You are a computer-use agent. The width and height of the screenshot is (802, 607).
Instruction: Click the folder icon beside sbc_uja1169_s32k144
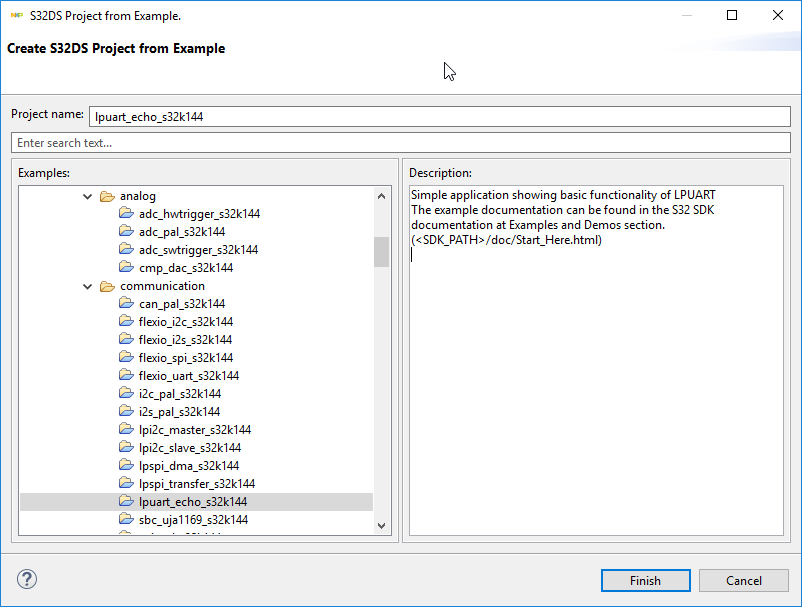(126, 520)
